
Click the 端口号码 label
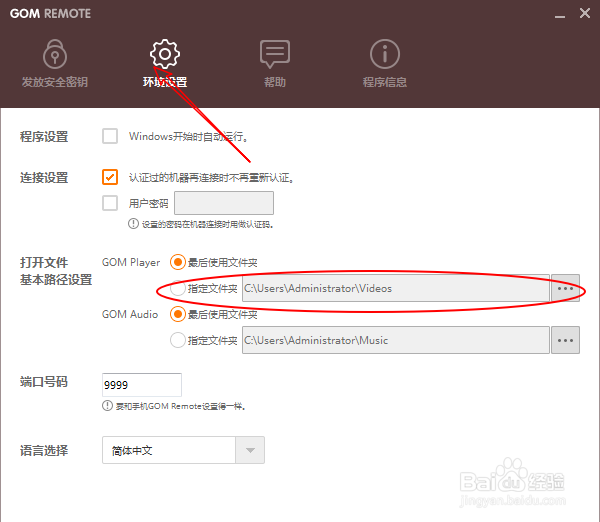tap(44, 382)
